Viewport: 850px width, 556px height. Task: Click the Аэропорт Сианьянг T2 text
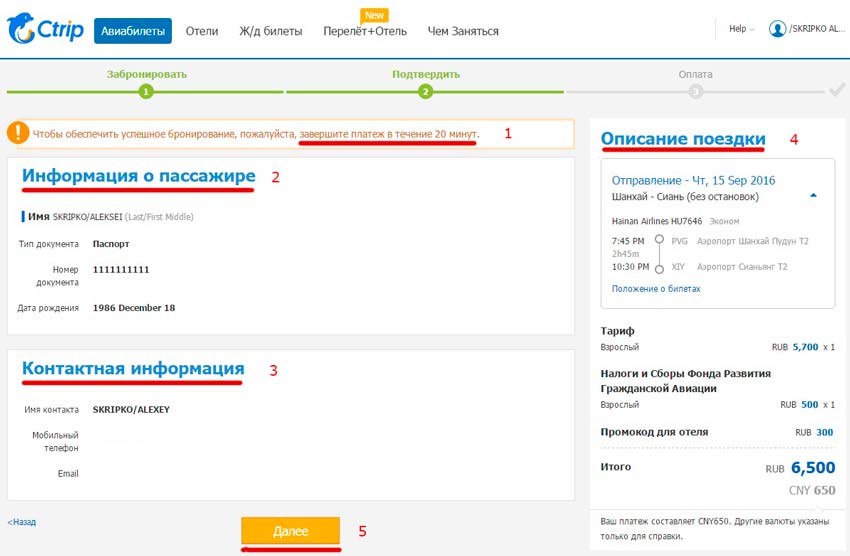pos(742,267)
